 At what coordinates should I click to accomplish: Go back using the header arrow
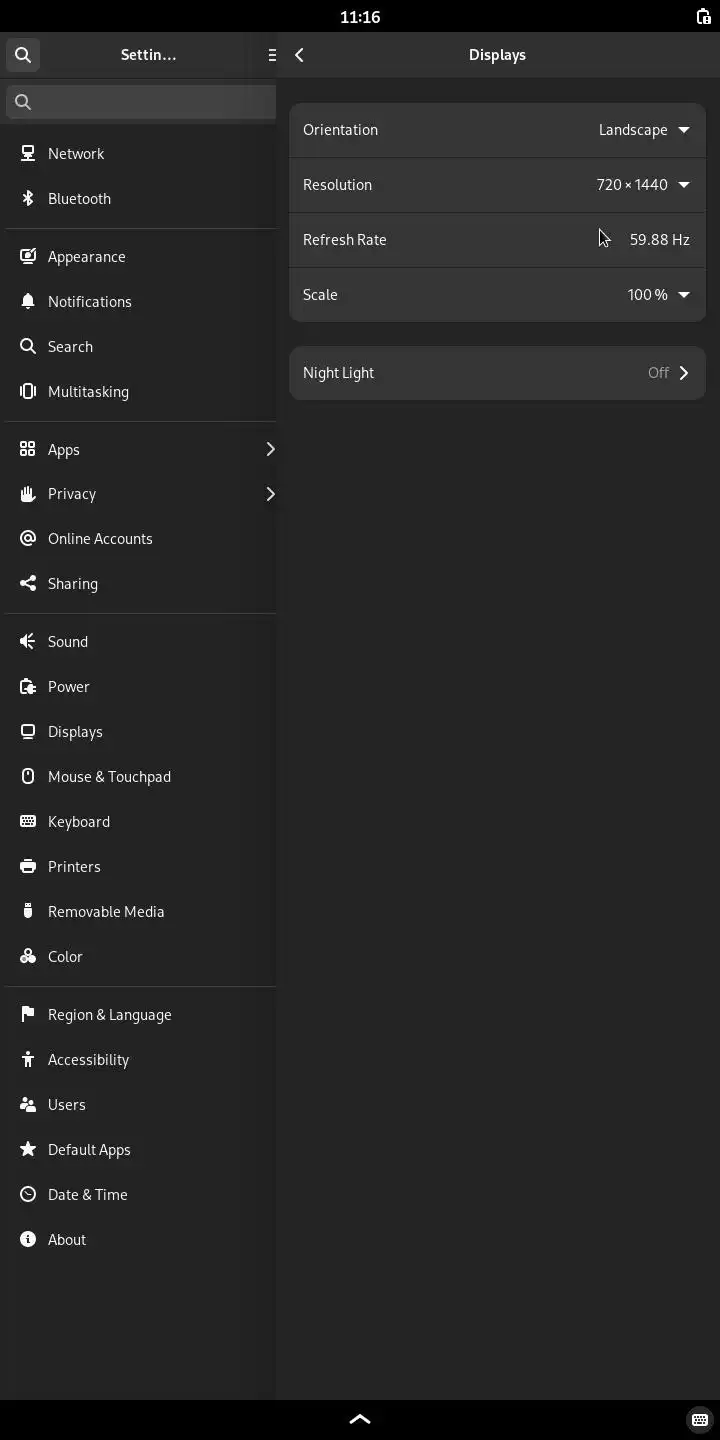(299, 55)
